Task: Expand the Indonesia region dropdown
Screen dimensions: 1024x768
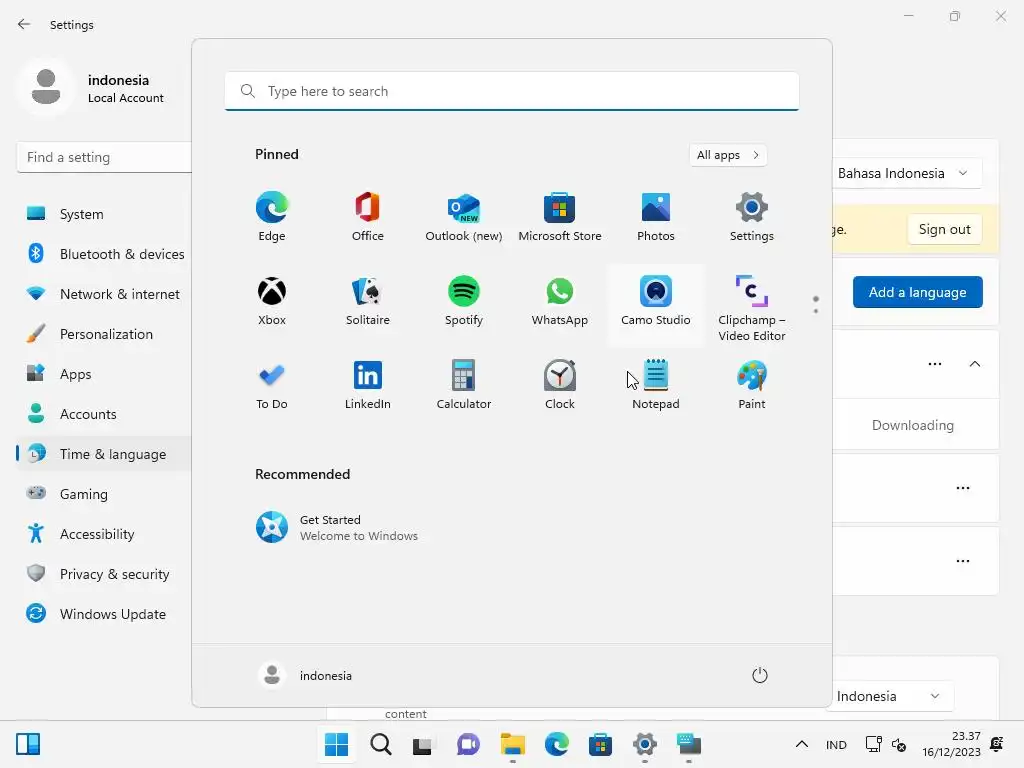Action: [892, 696]
